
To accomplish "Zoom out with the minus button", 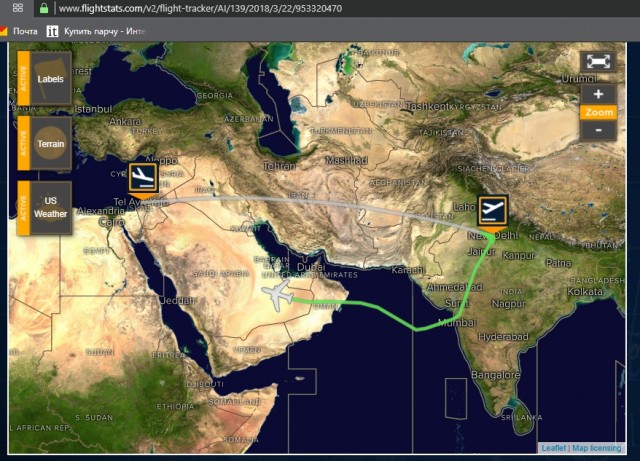I will 597,130.
